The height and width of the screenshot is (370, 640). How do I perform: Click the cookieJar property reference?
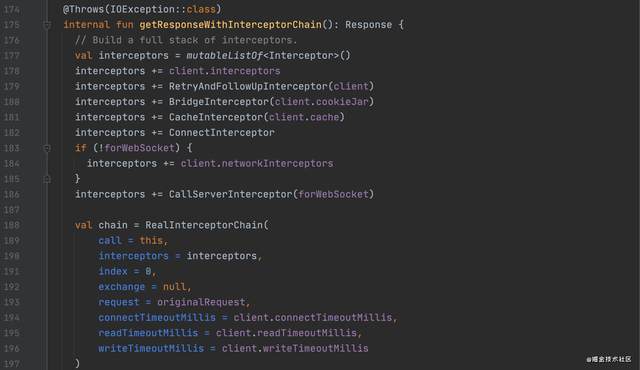point(342,102)
